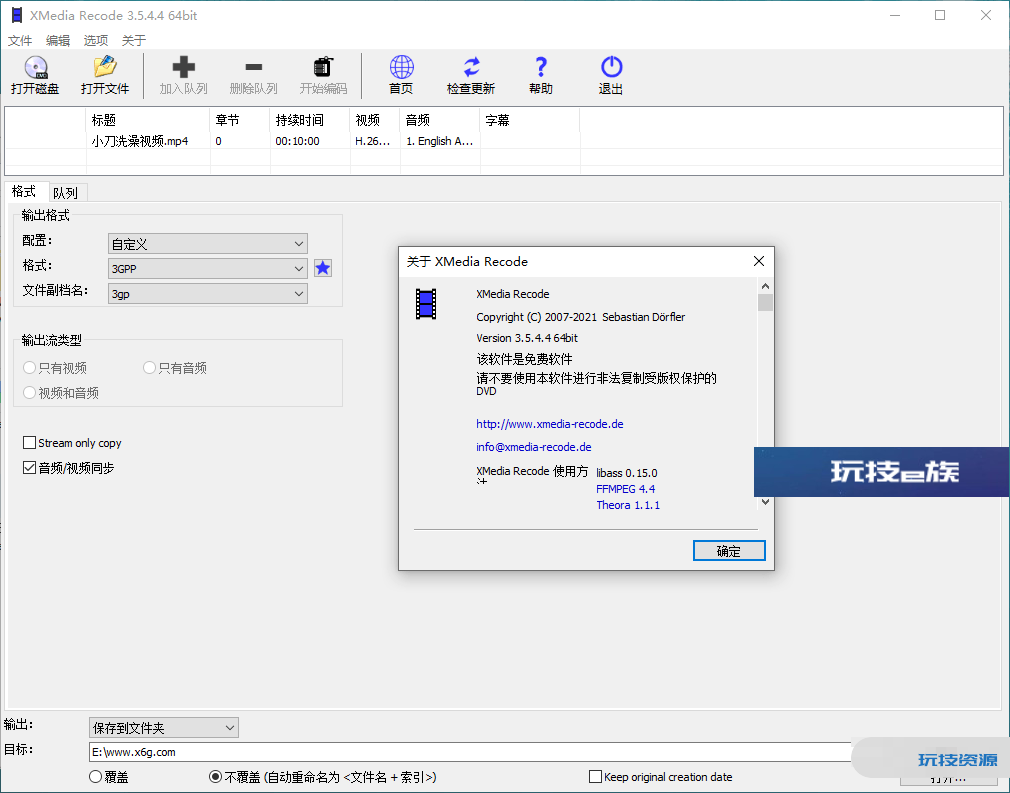Click the about dialog scrollbar up arrow
This screenshot has width=1010, height=793.
(765, 286)
